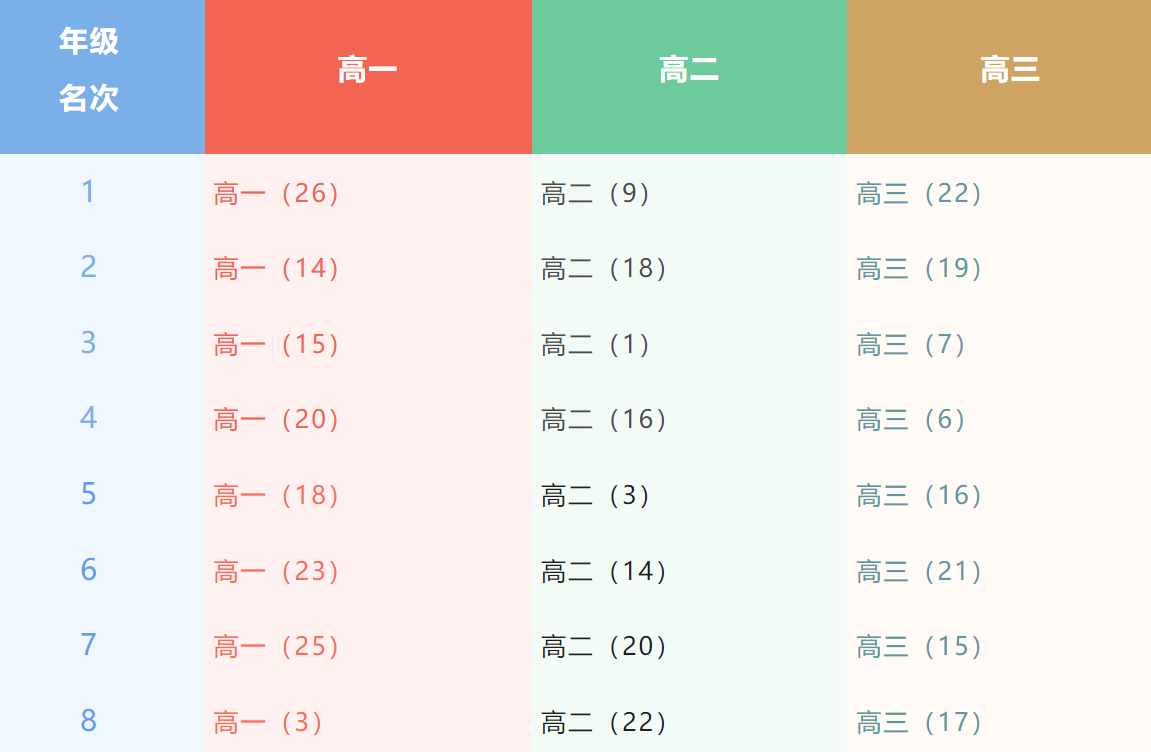Open the 高二（9）class entry

[x=596, y=193]
